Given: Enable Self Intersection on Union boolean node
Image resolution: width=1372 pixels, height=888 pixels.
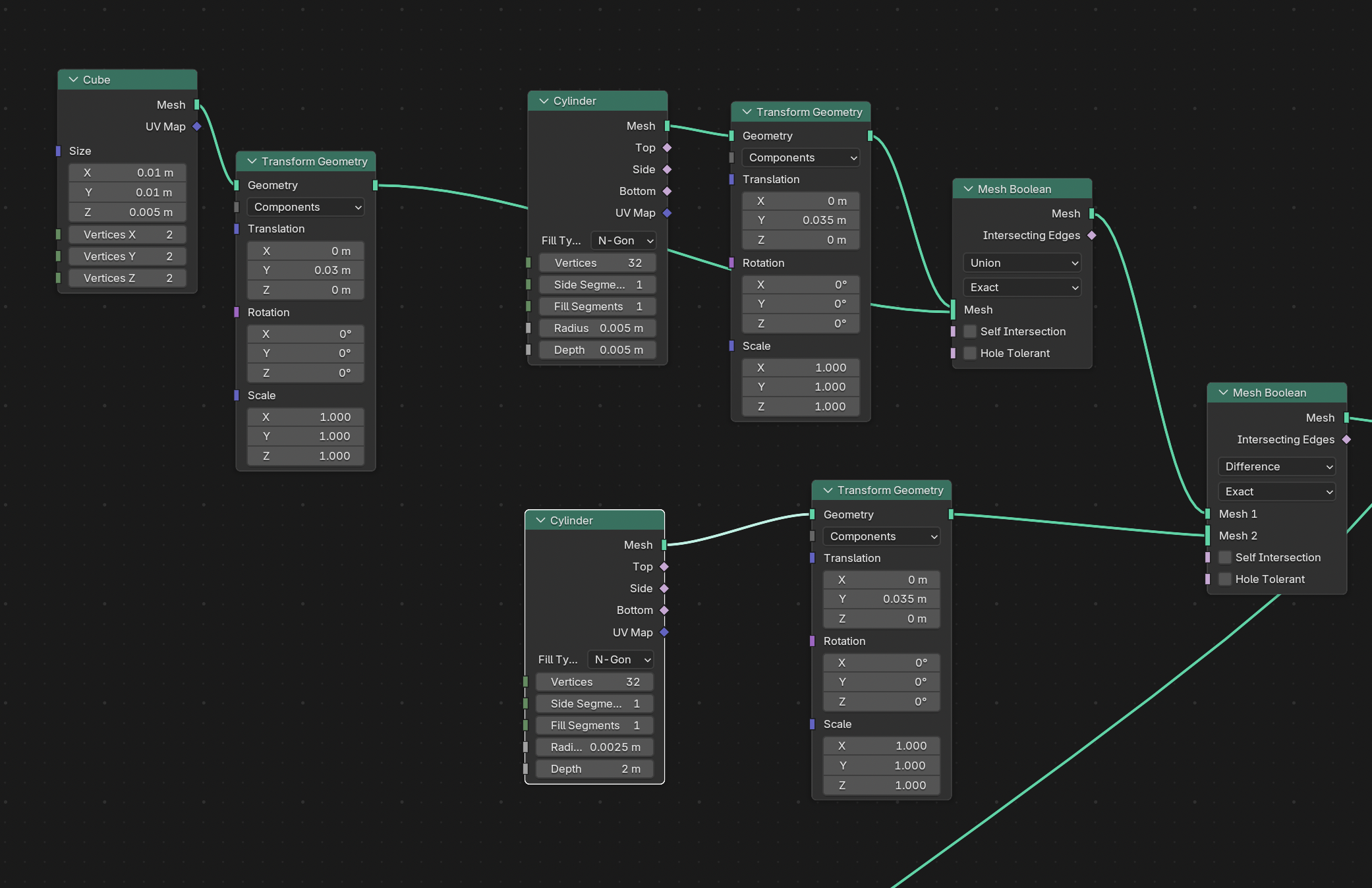Looking at the screenshot, I should tap(970, 331).
